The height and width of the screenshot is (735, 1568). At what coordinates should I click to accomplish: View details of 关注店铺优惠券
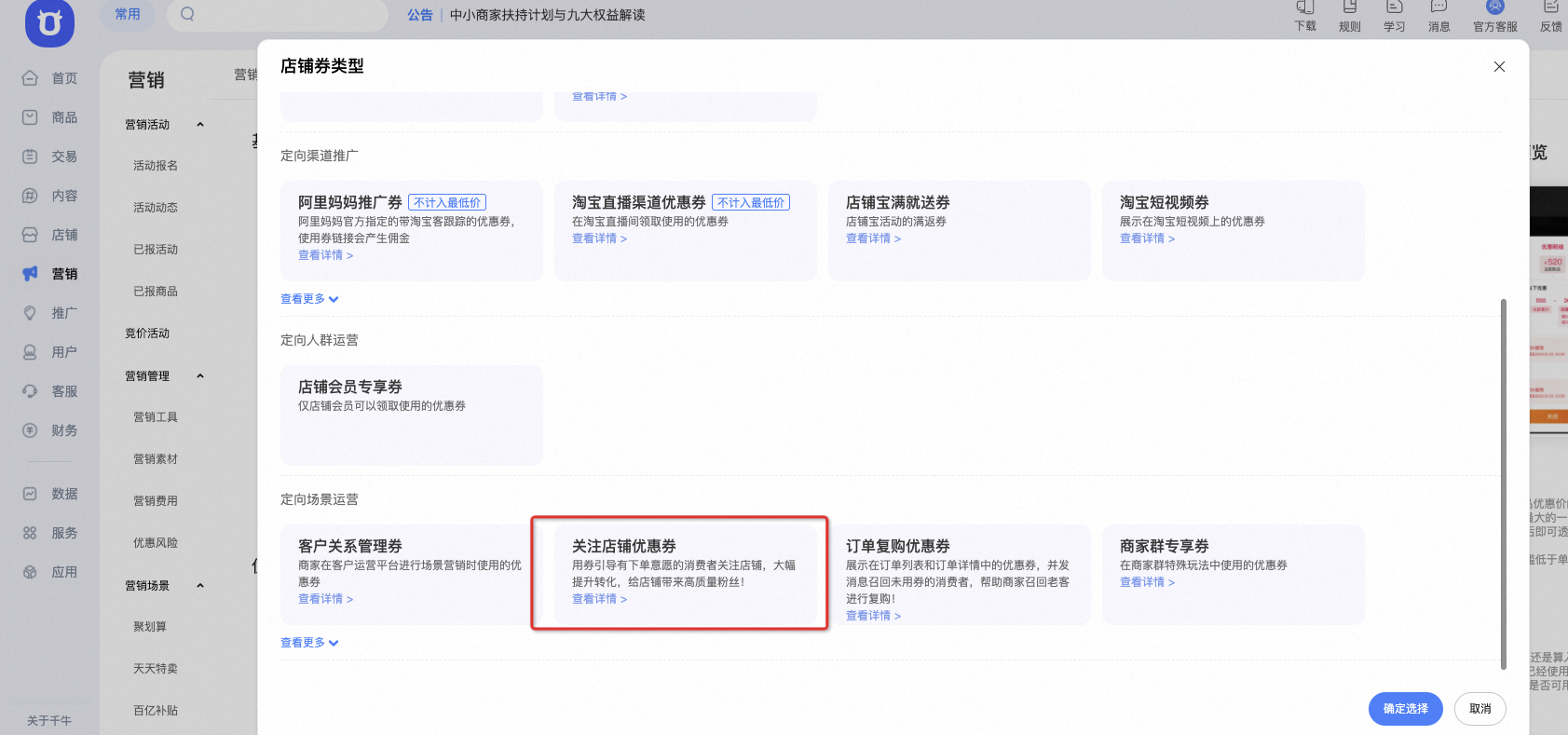(599, 599)
